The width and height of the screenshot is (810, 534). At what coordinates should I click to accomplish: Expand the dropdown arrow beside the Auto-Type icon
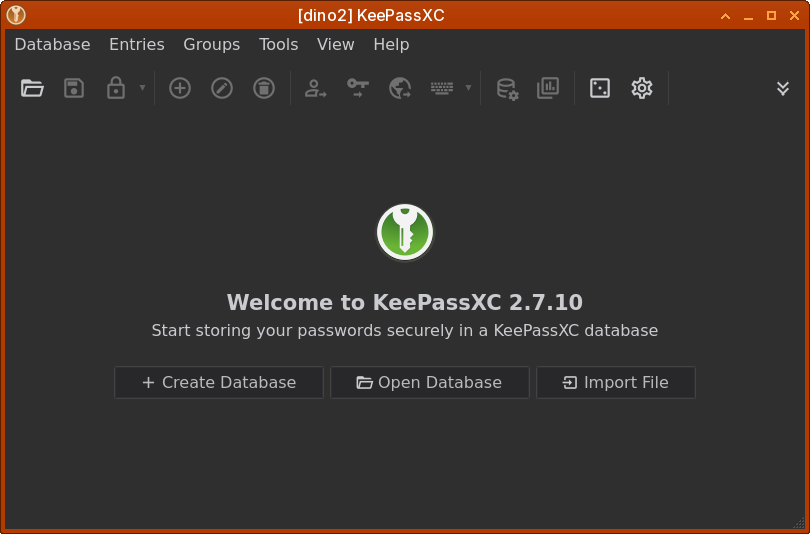468,88
